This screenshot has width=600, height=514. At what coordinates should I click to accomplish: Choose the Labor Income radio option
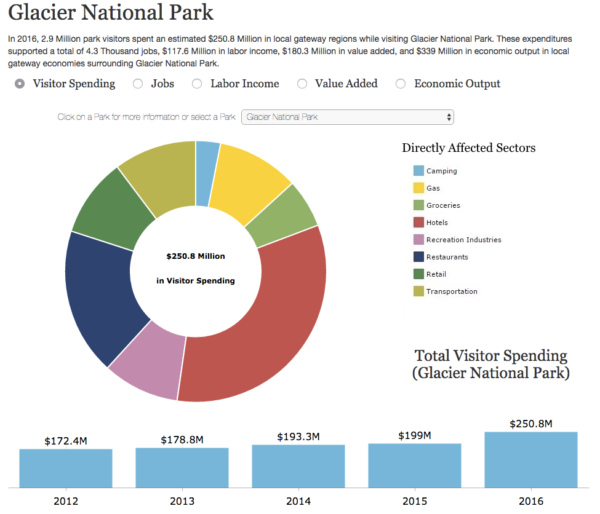tap(197, 84)
